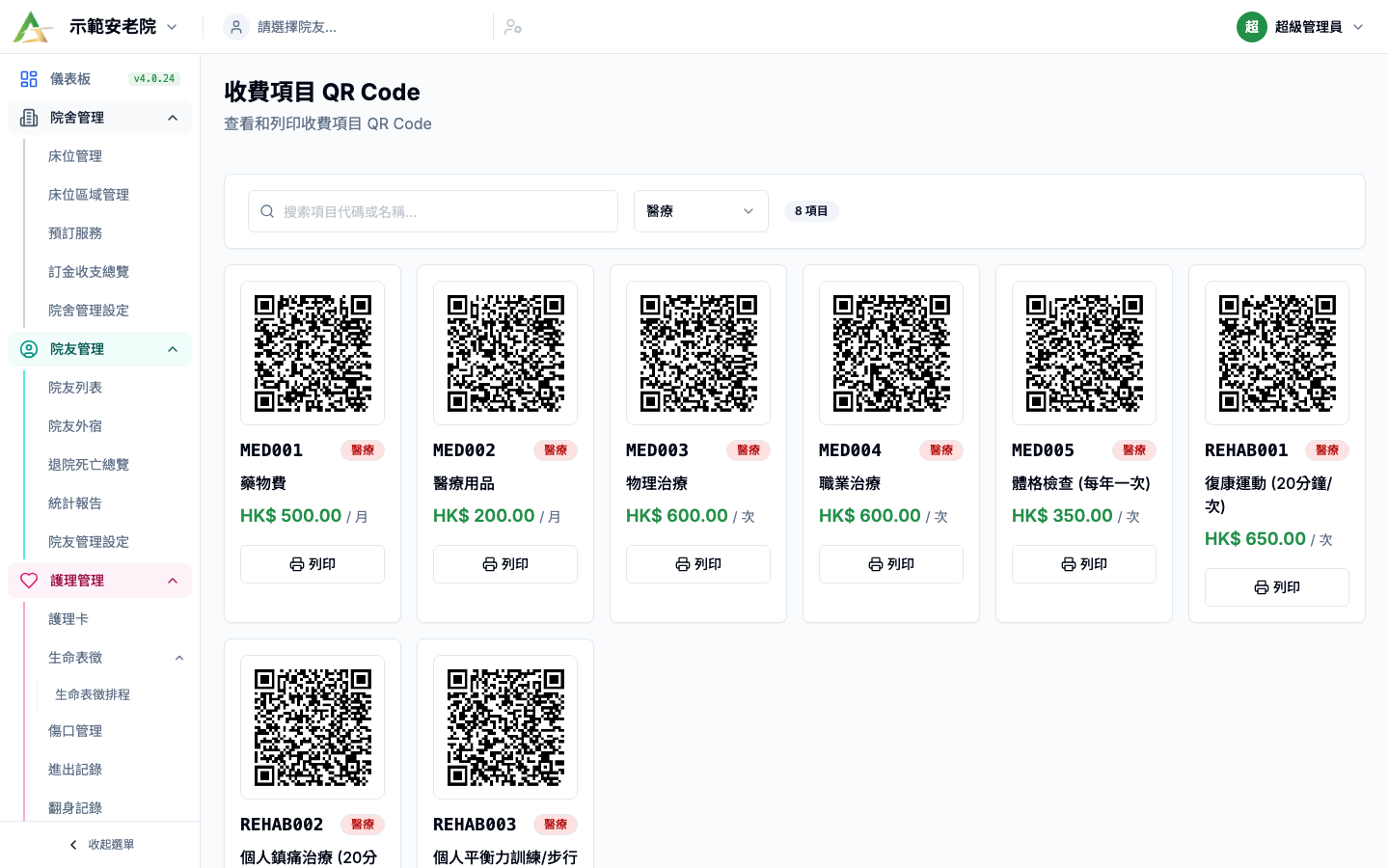Go to 儀表板
1389x868 pixels.
(x=70, y=79)
